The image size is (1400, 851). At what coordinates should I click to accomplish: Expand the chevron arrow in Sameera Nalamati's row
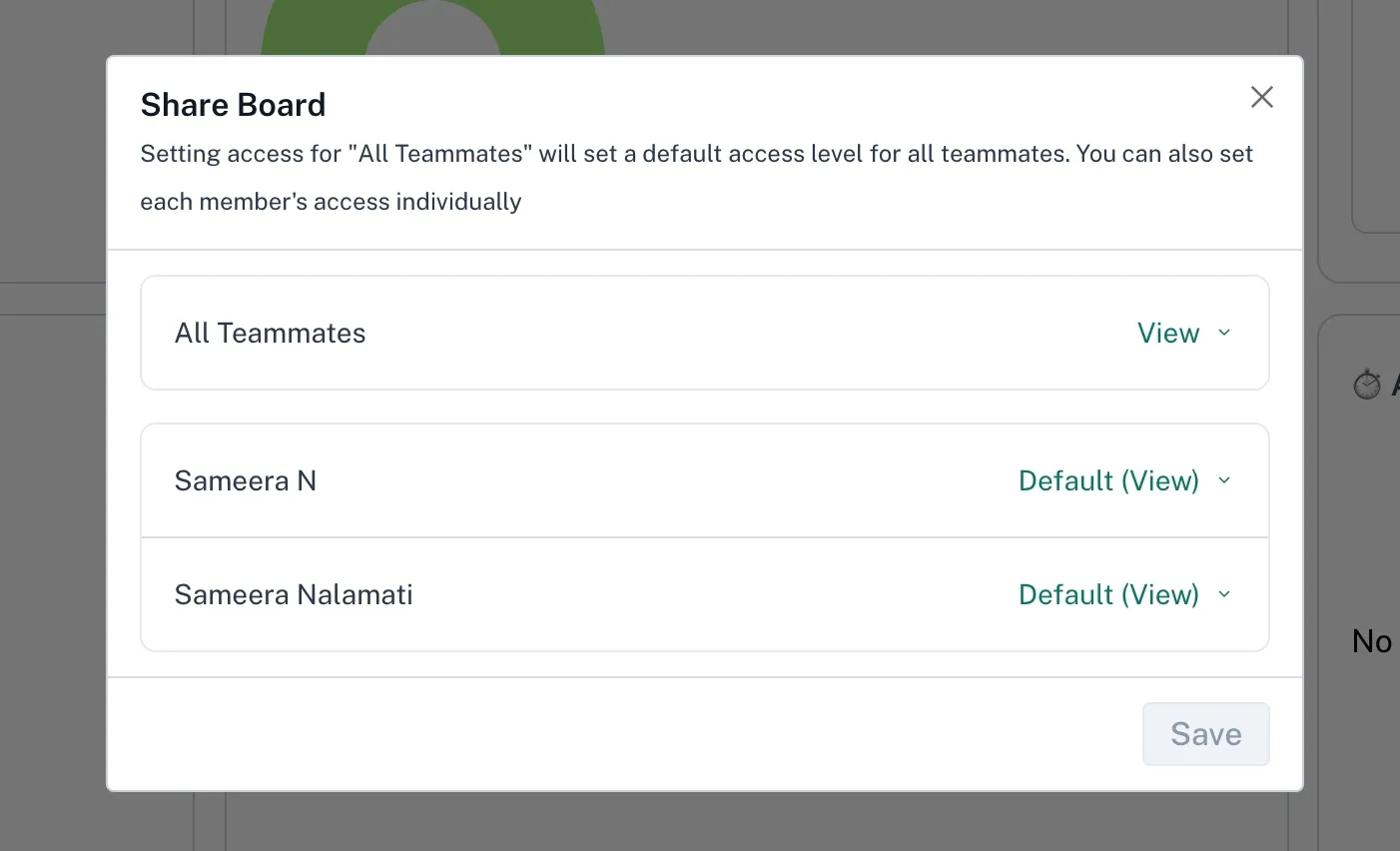tap(1224, 594)
